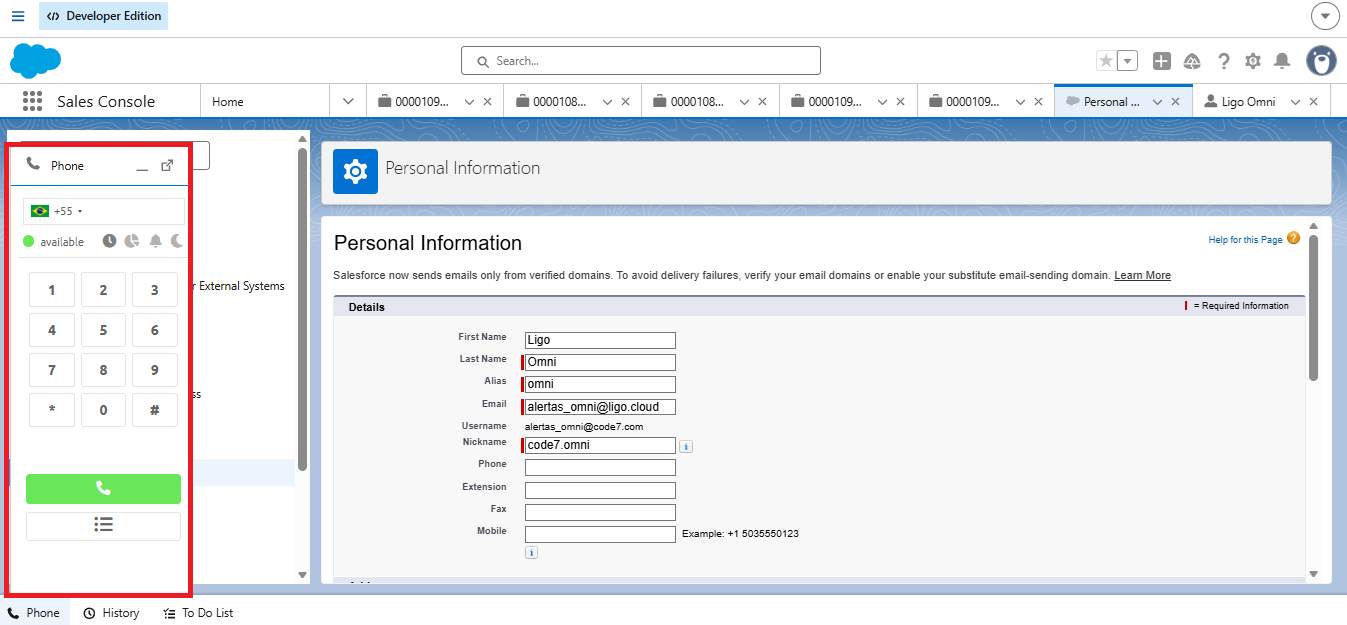1347x625 pixels.
Task: Close the Personal workspace tab
Action: 1176,102
